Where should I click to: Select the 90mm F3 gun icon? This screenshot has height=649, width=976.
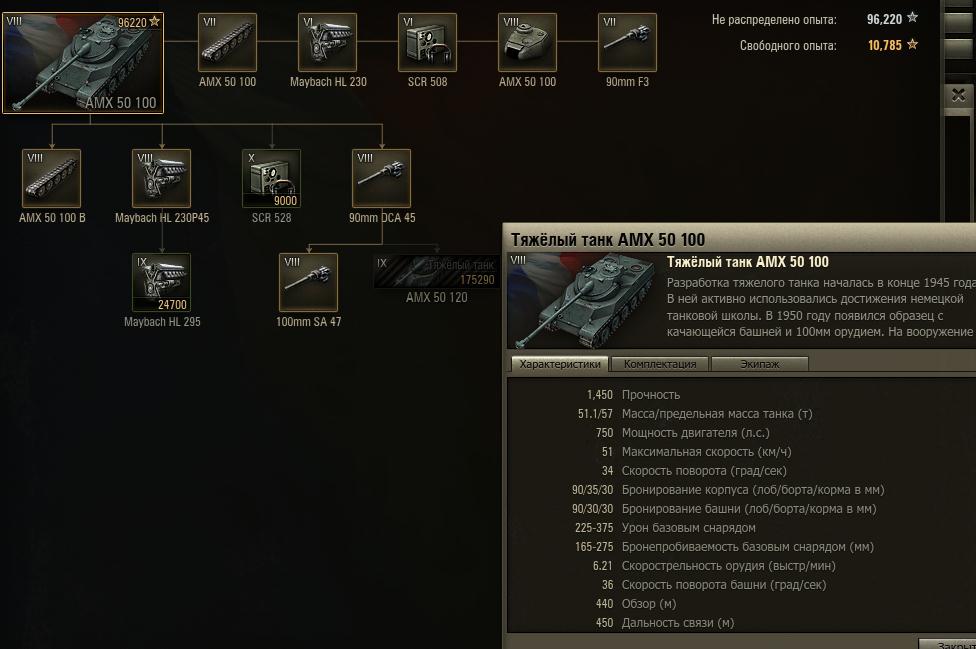[x=627, y=42]
